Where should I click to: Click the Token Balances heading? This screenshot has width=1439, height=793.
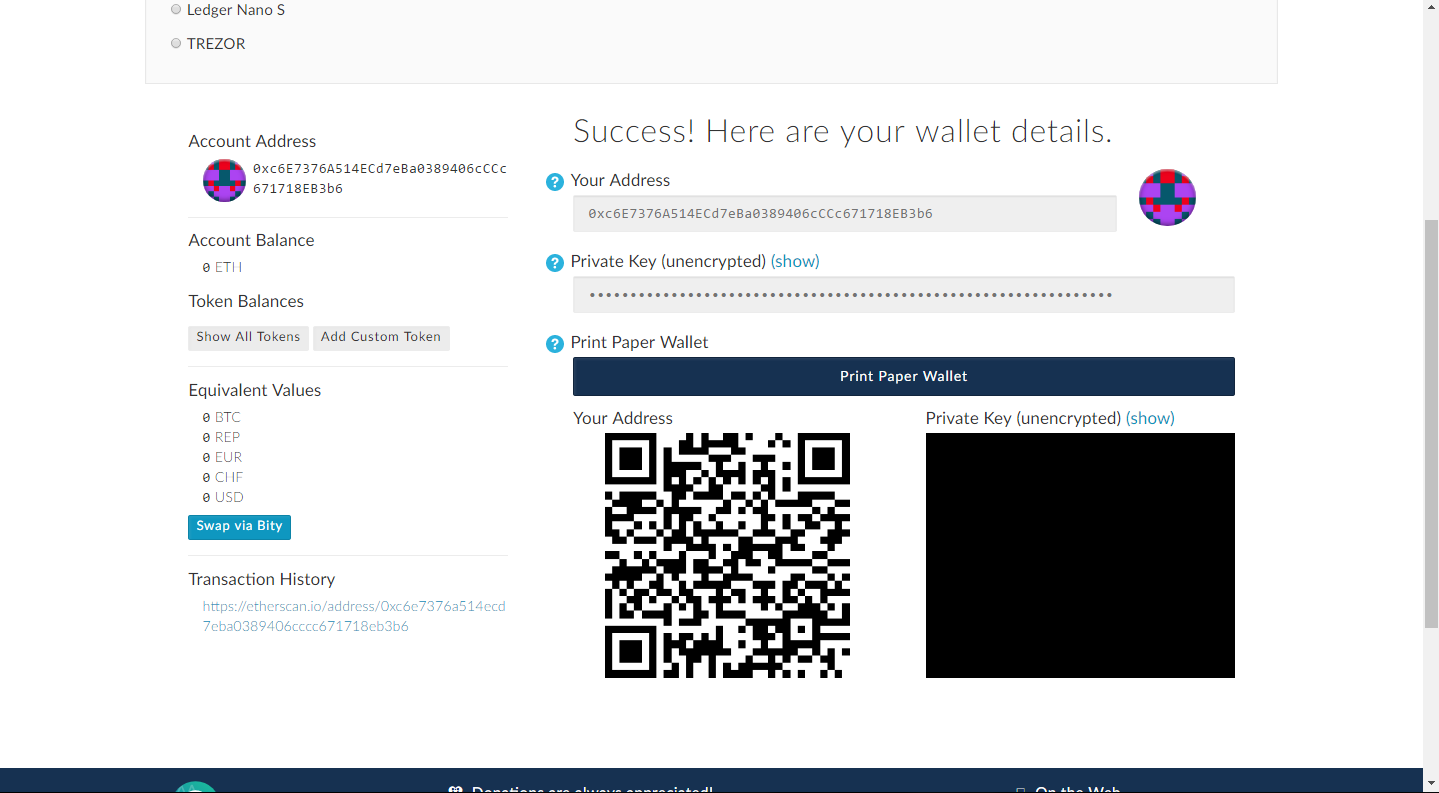pyautogui.click(x=246, y=301)
